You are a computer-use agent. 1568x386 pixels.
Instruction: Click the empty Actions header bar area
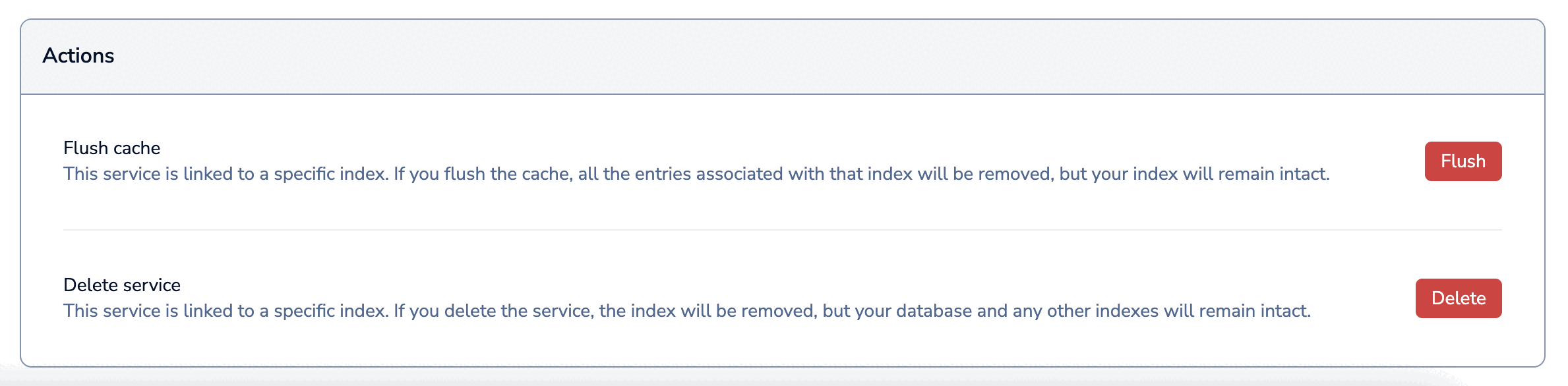pyautogui.click(x=791, y=57)
